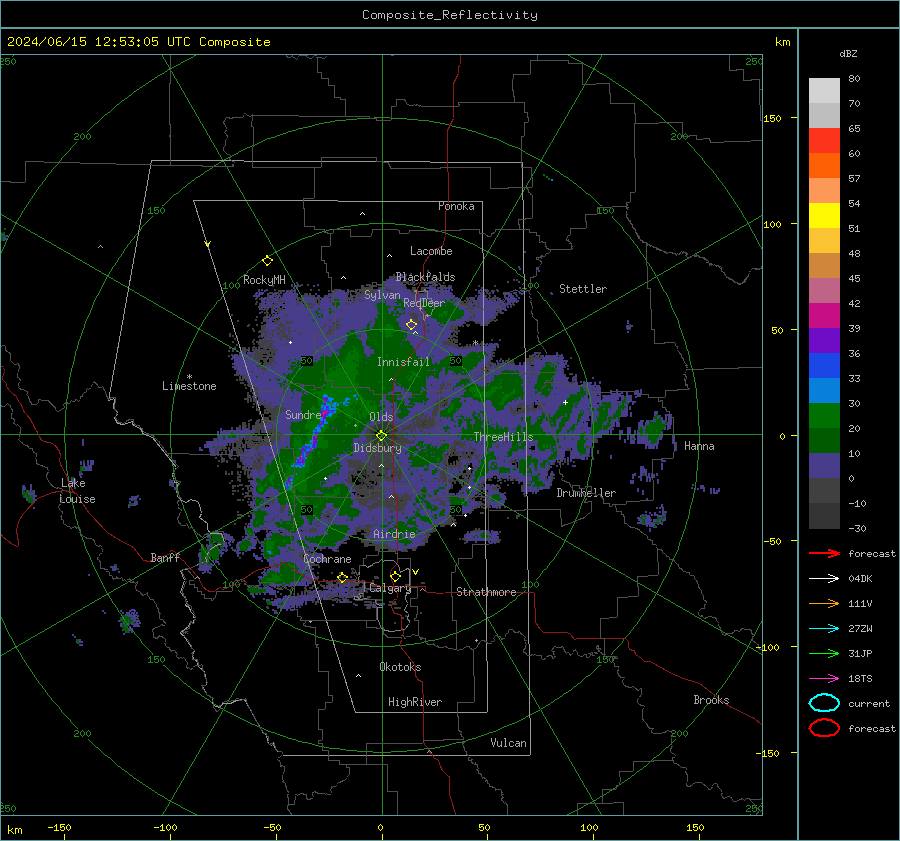
Task: Pick the red 65-60 dBZ swatch
Action: tap(824, 141)
